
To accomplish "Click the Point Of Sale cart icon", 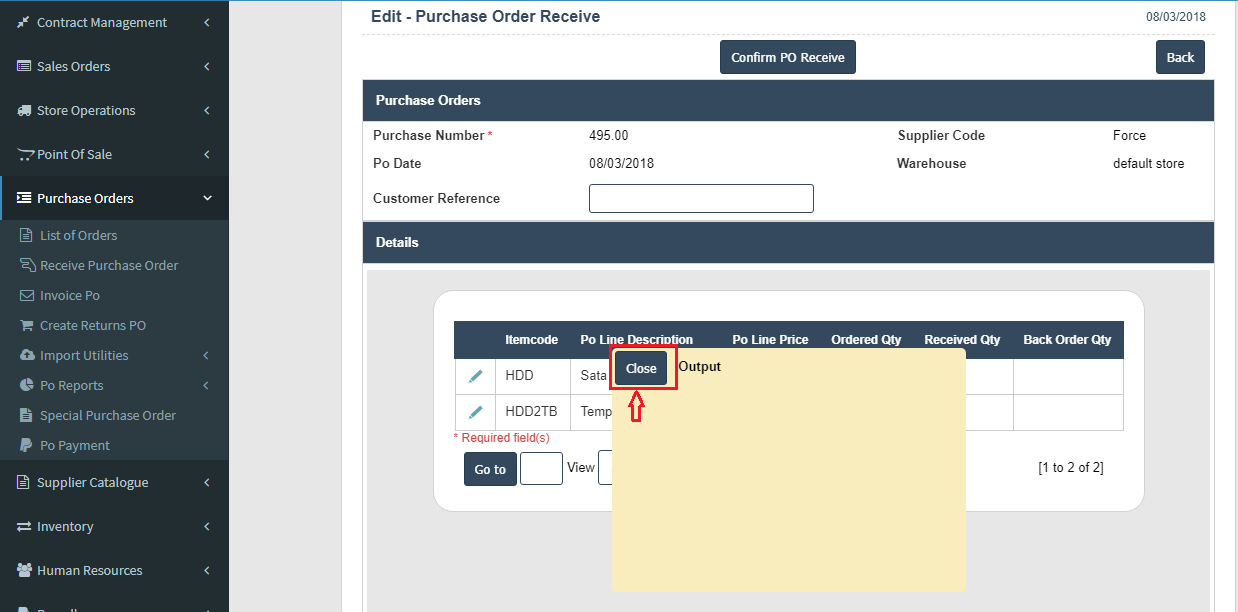I will pos(25,154).
